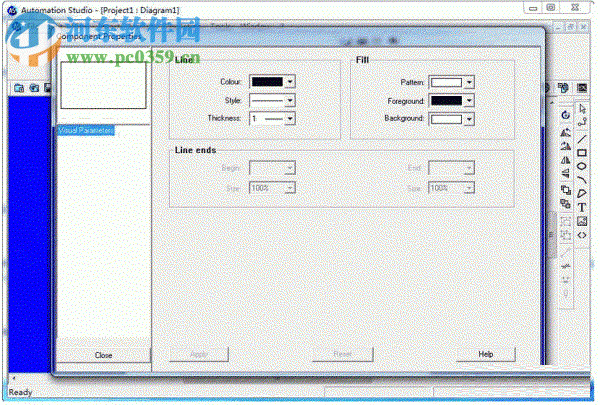Click the dark rightmost top toolbar icon
Image resolution: width=600 pixels, height=405 pixels.
[582, 88]
